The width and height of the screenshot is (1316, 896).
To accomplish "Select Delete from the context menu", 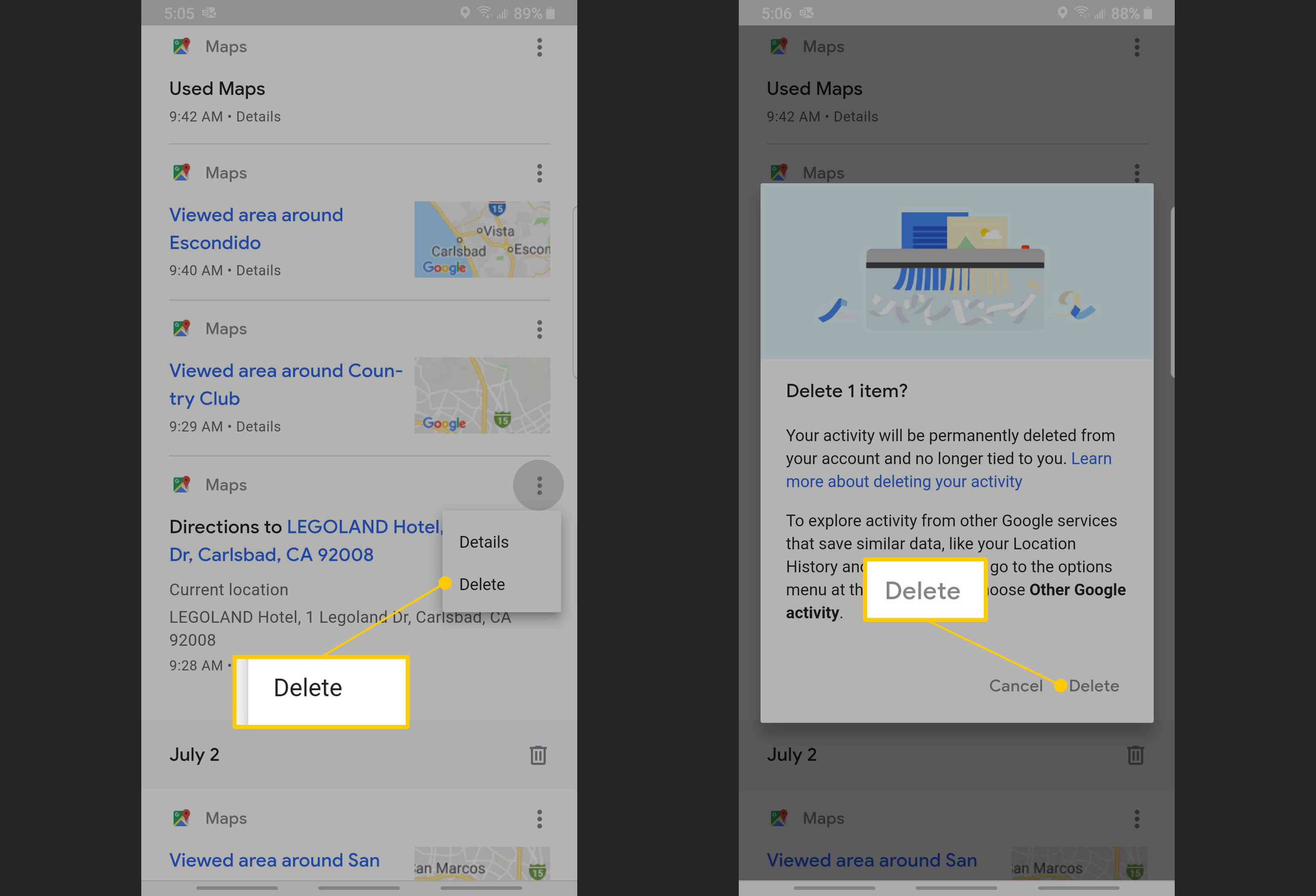I will tap(482, 584).
